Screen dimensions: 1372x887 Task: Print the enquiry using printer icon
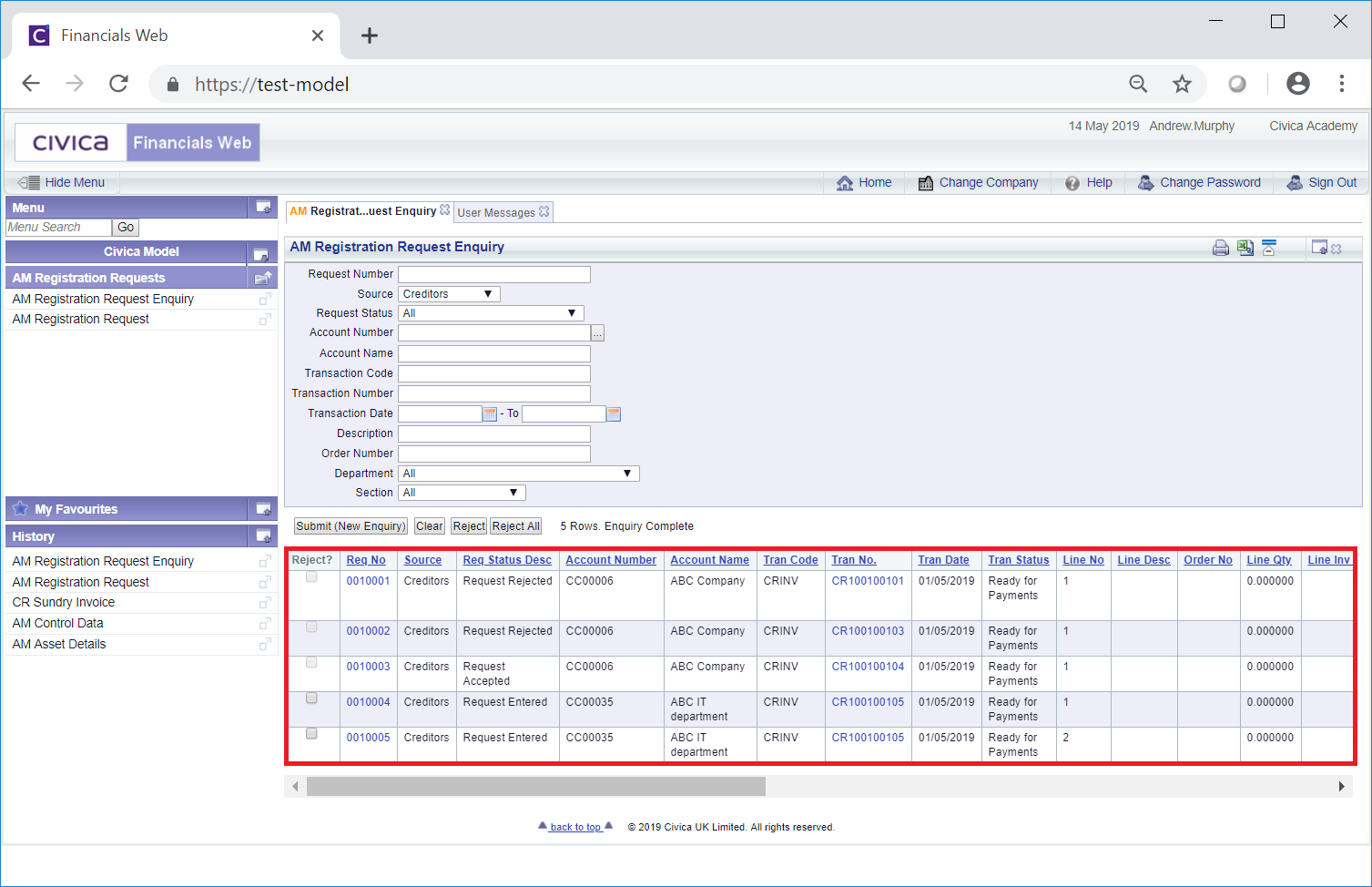coord(1220,248)
